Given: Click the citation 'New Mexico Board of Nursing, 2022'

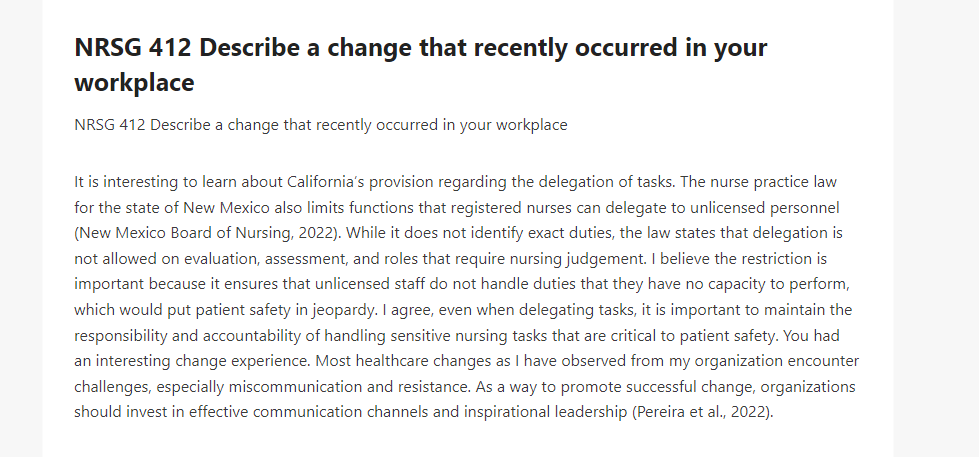Looking at the screenshot, I should [x=207, y=233].
